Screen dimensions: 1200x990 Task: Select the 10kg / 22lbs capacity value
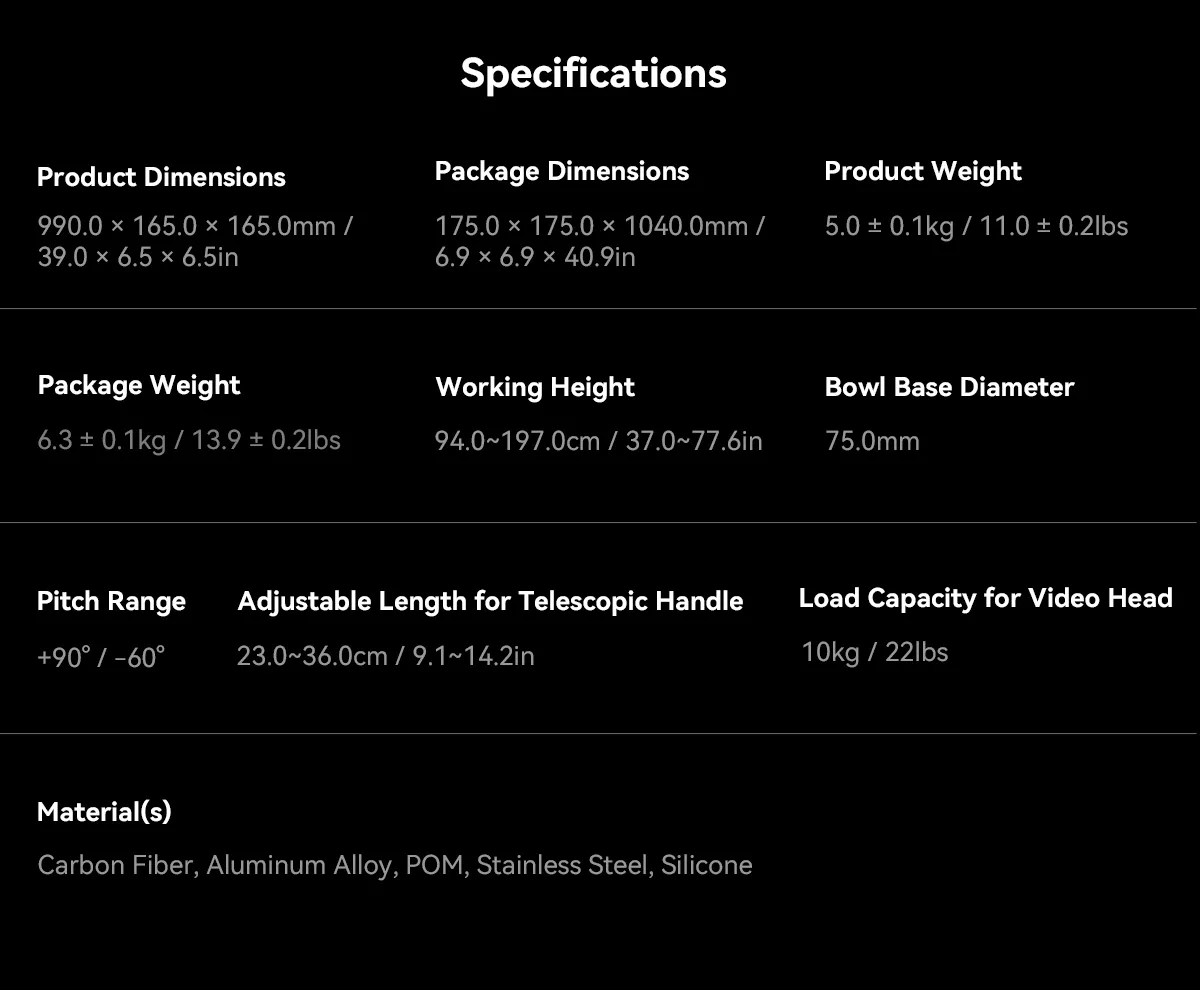(874, 652)
